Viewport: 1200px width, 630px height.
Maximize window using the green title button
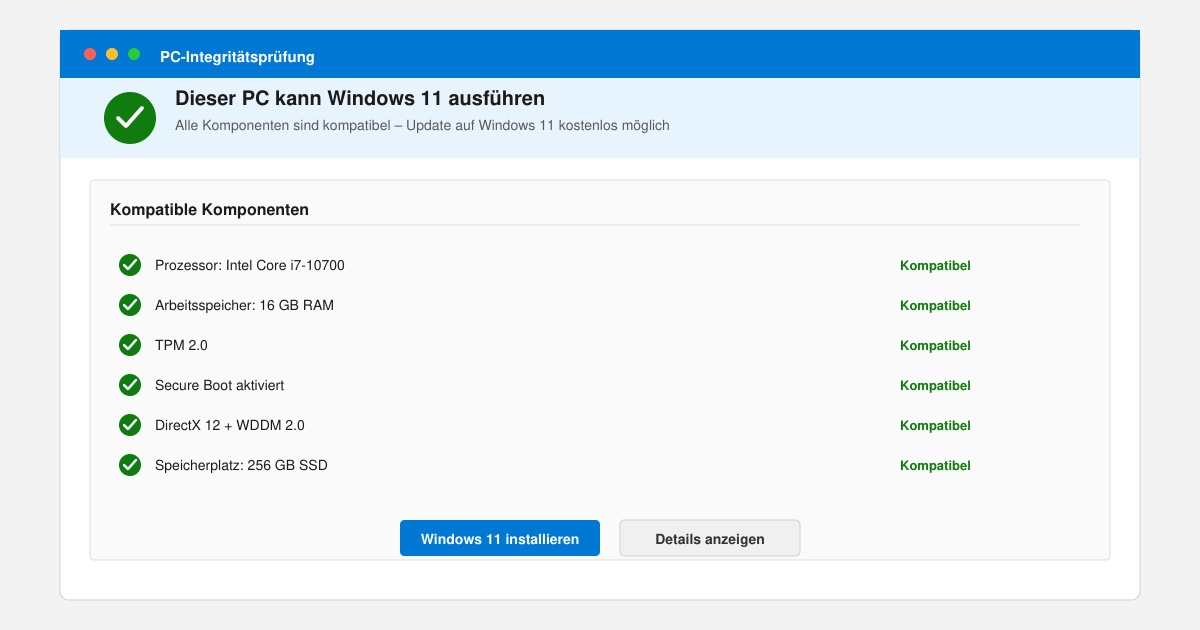(134, 54)
